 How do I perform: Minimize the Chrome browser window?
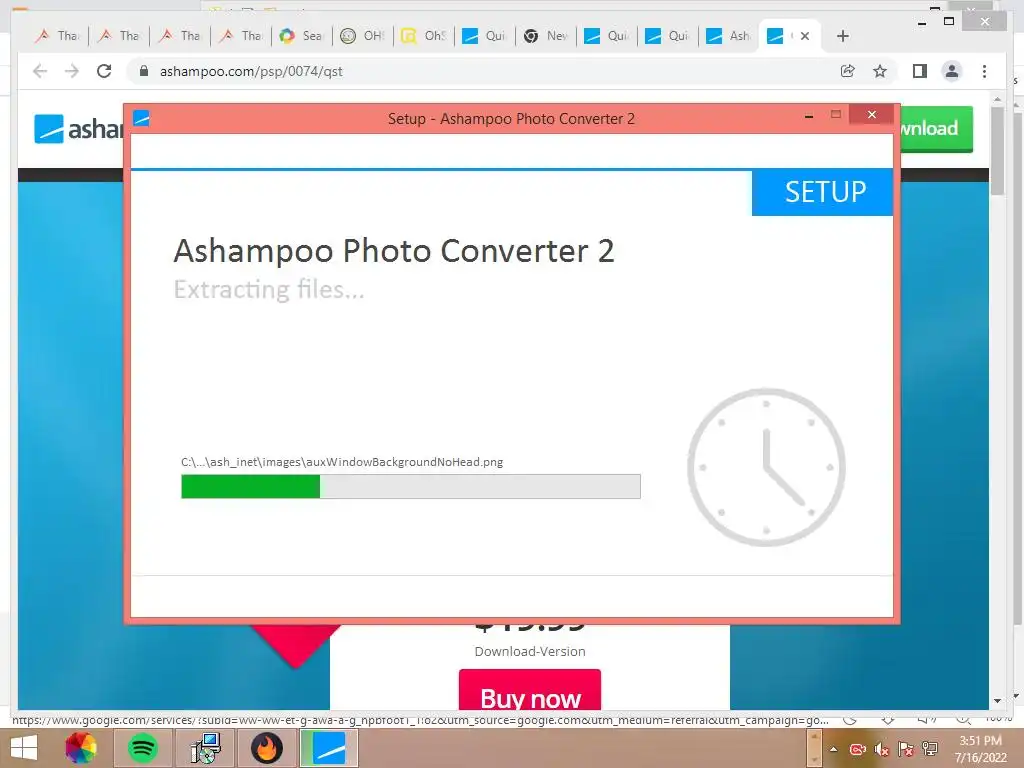[x=922, y=22]
